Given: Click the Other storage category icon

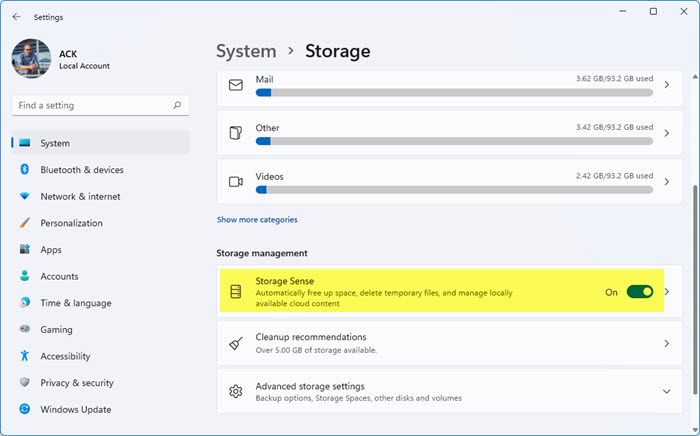Looking at the screenshot, I should [x=236, y=133].
